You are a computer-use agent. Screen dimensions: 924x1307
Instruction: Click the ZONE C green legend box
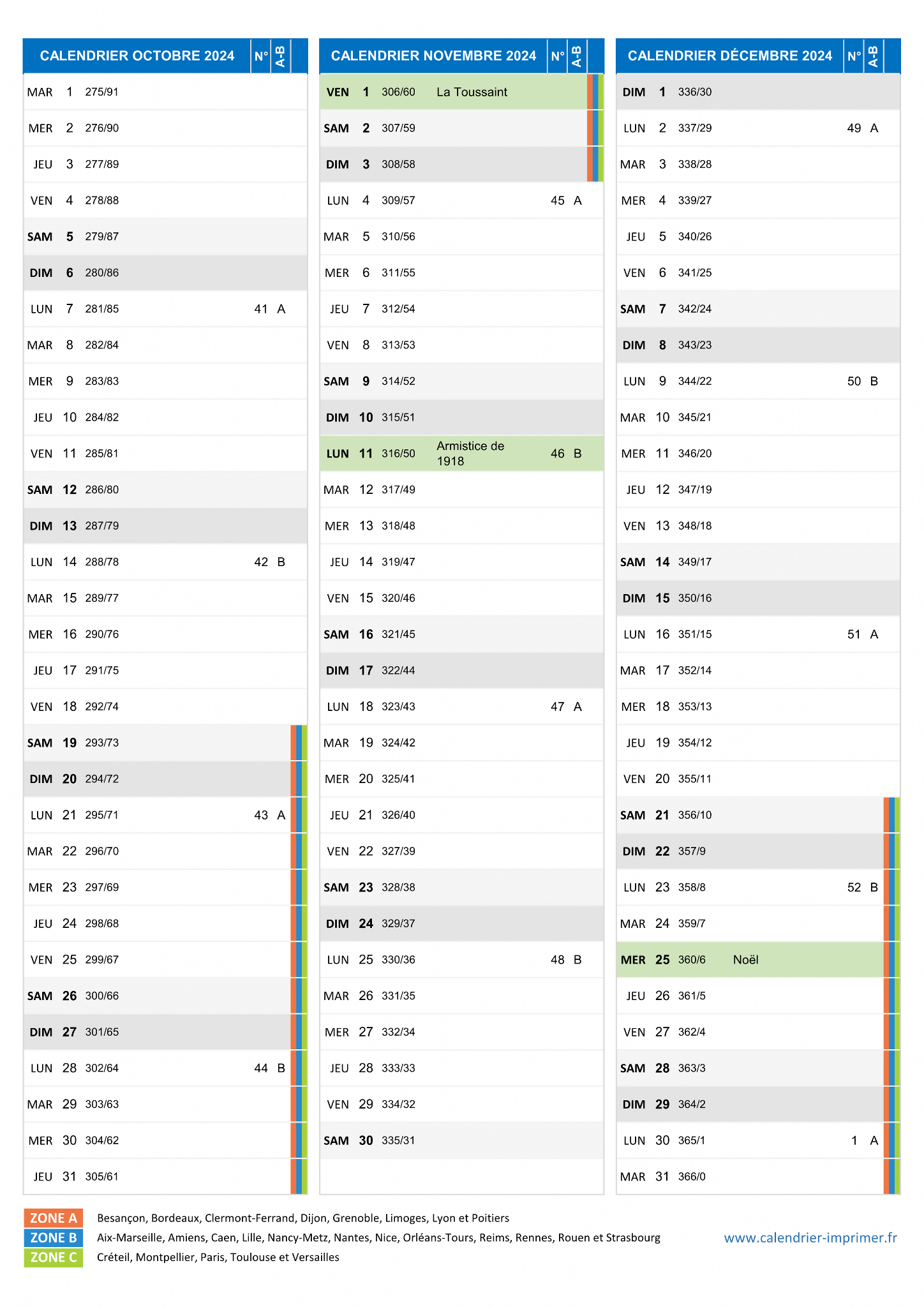(x=54, y=1257)
